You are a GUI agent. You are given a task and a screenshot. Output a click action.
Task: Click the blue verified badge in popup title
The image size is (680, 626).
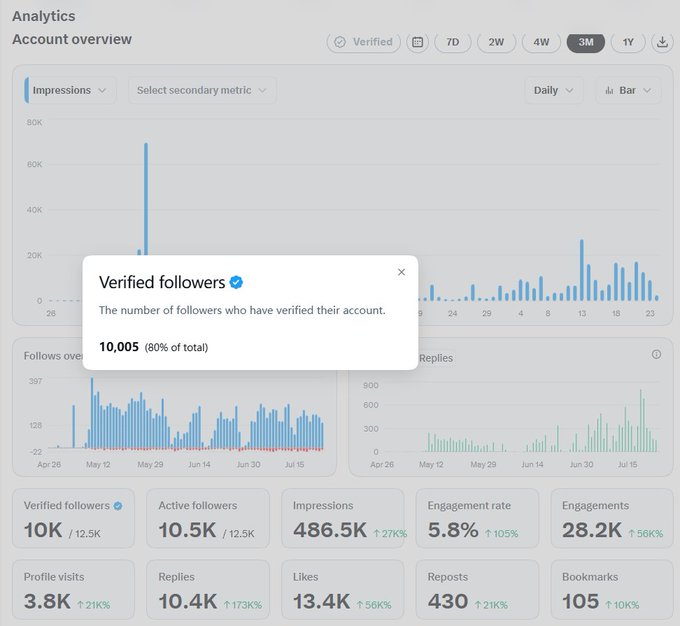coord(236,282)
